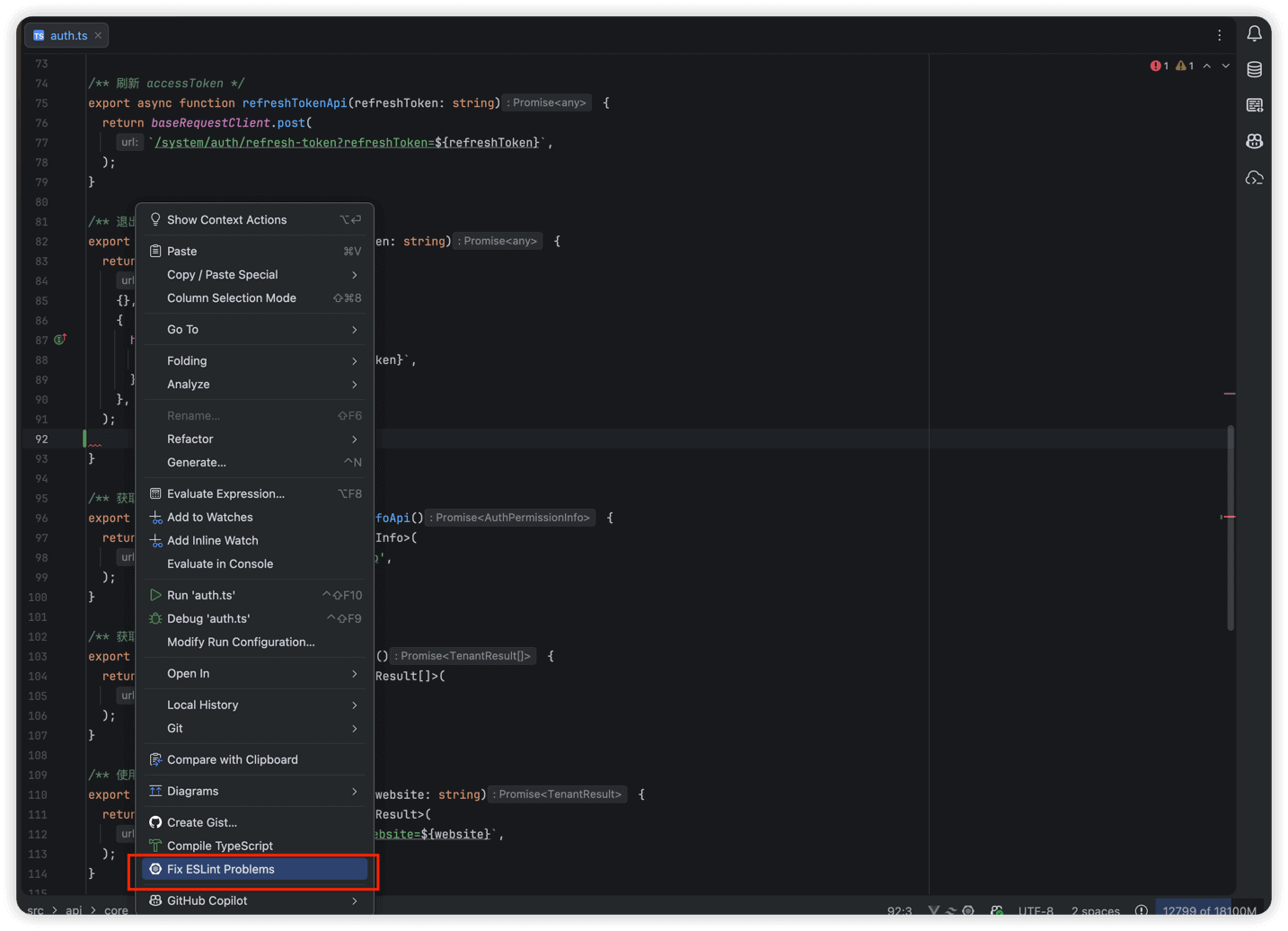
Task: Toggle Column Selection Mode
Action: pyautogui.click(x=232, y=297)
